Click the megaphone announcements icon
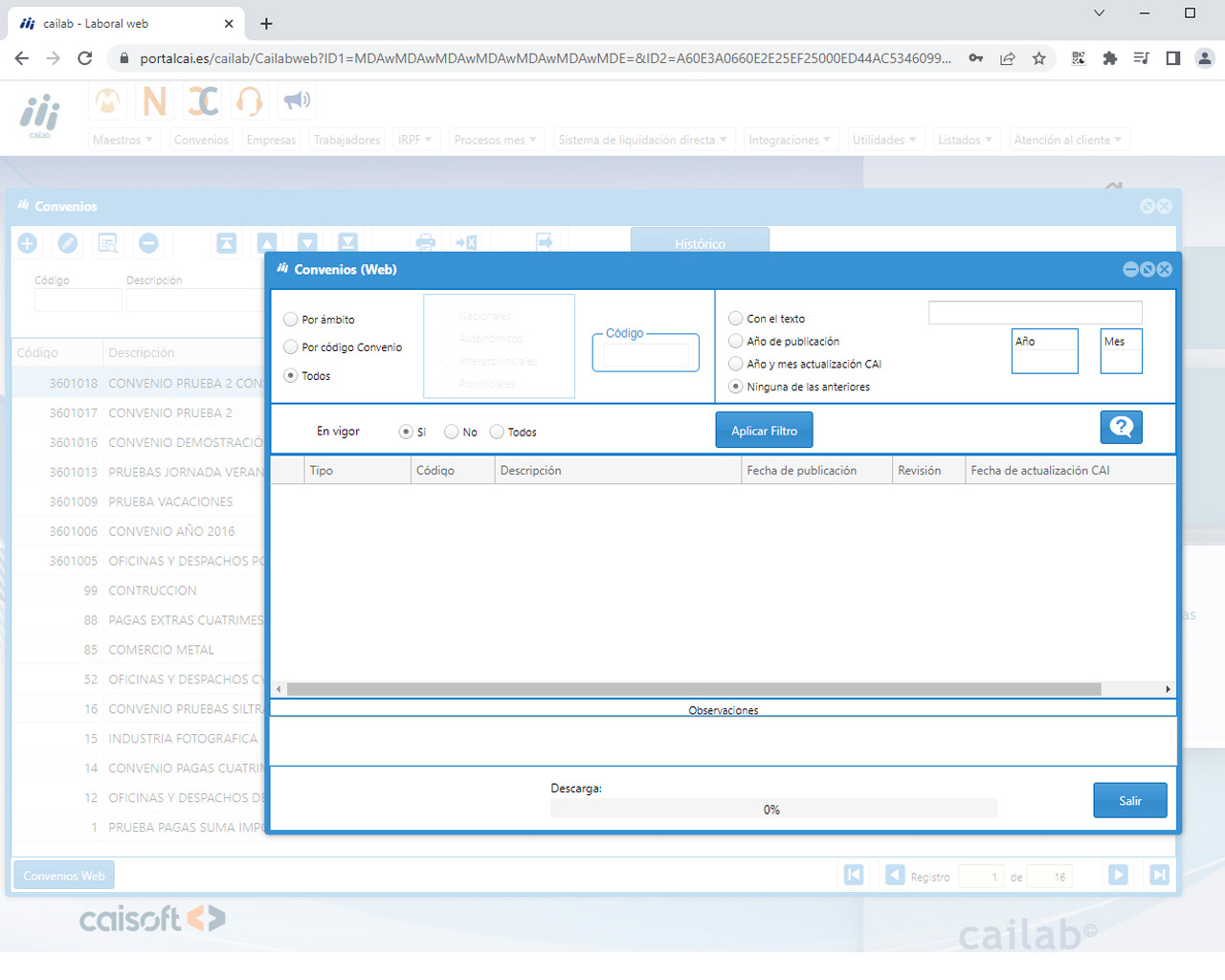1225x980 pixels. coord(297,100)
